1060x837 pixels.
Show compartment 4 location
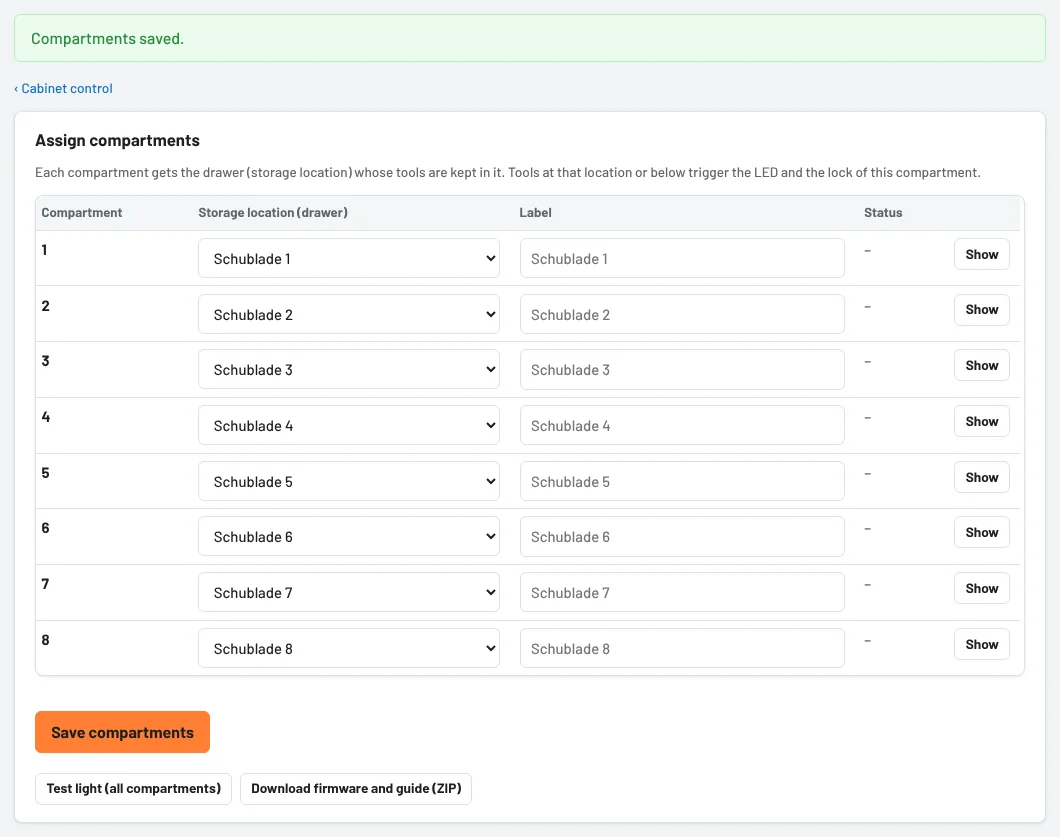(982, 421)
